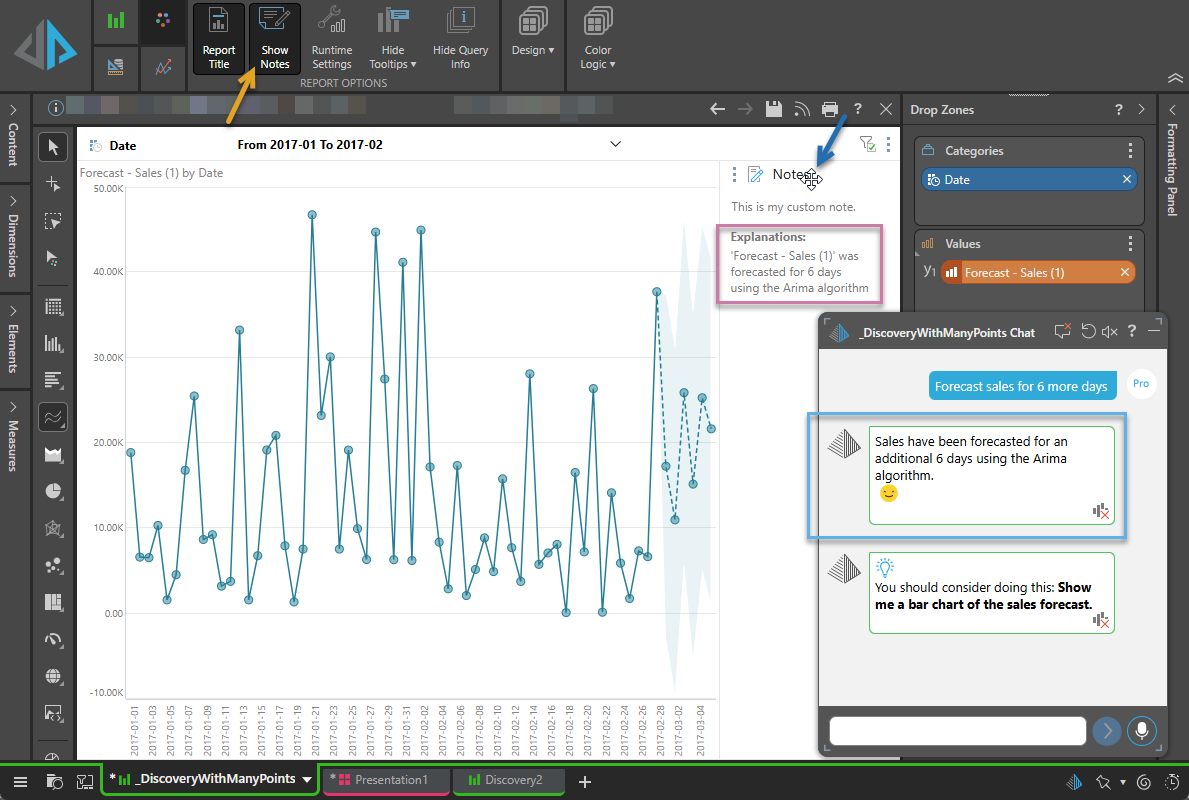This screenshot has height=800, width=1189.
Task: Switch to the Presentation1 tab
Action: (x=387, y=780)
